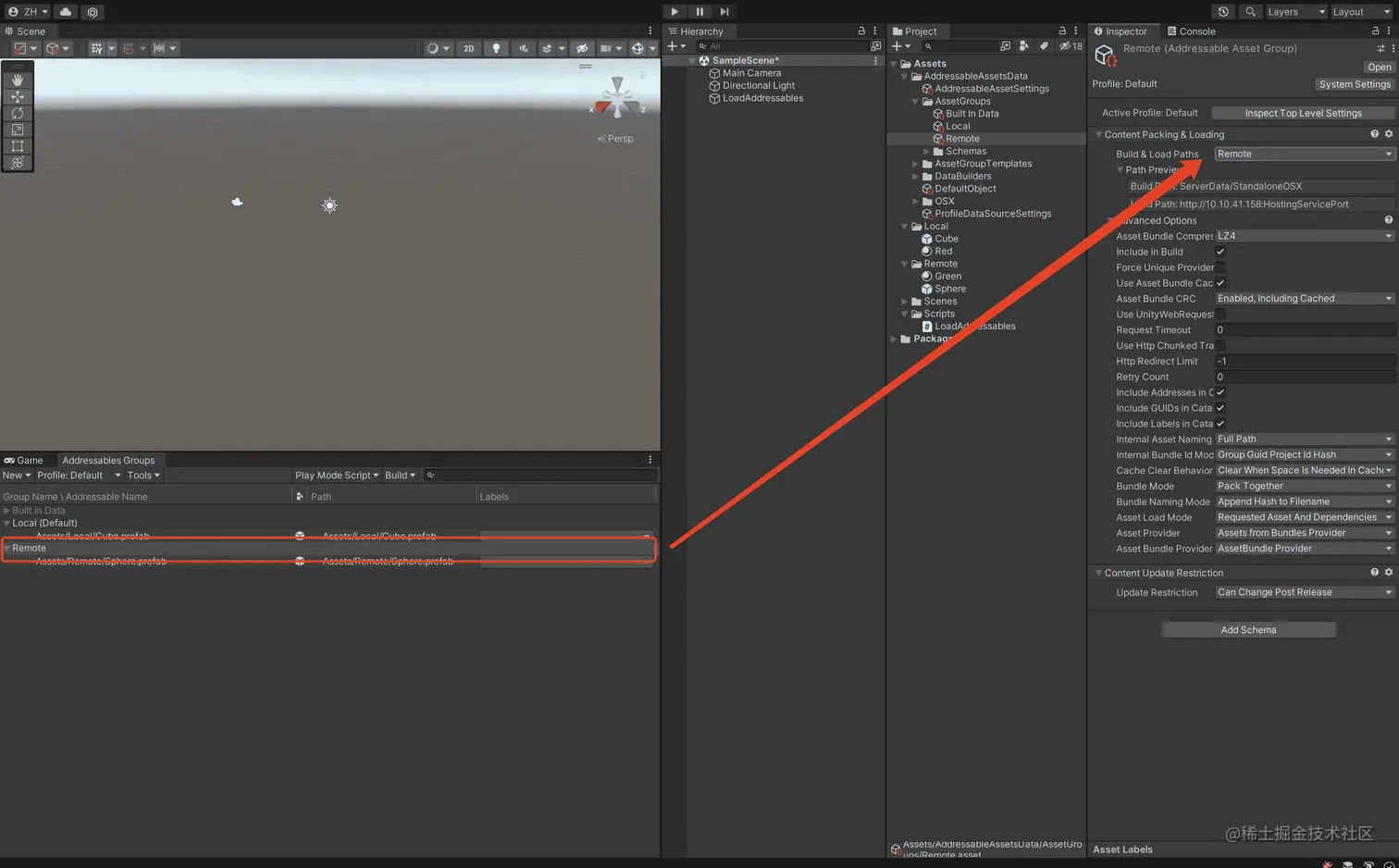
Task: Click the Open button in Inspector
Action: click(x=1379, y=67)
